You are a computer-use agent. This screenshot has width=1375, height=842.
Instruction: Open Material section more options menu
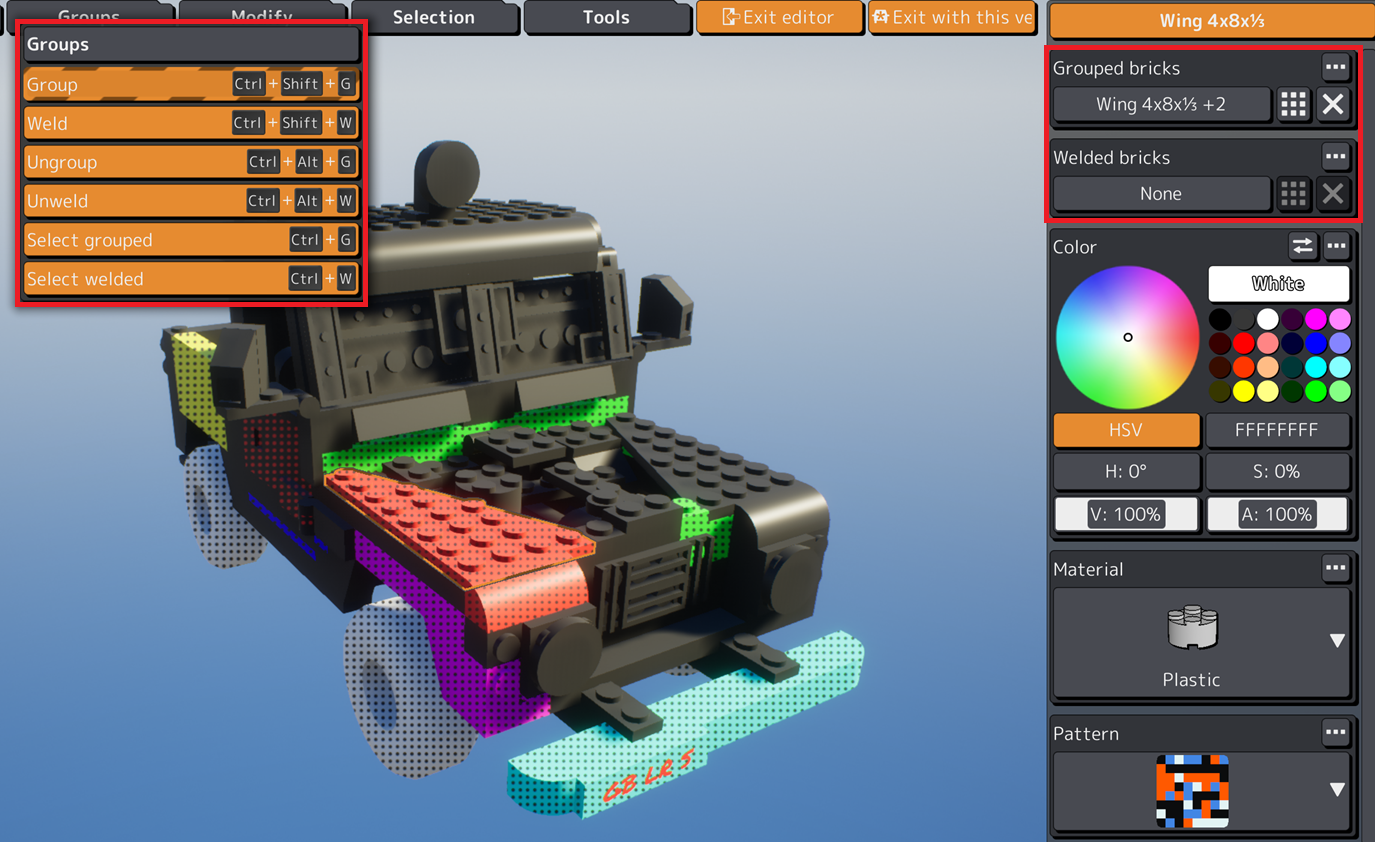[x=1335, y=568]
